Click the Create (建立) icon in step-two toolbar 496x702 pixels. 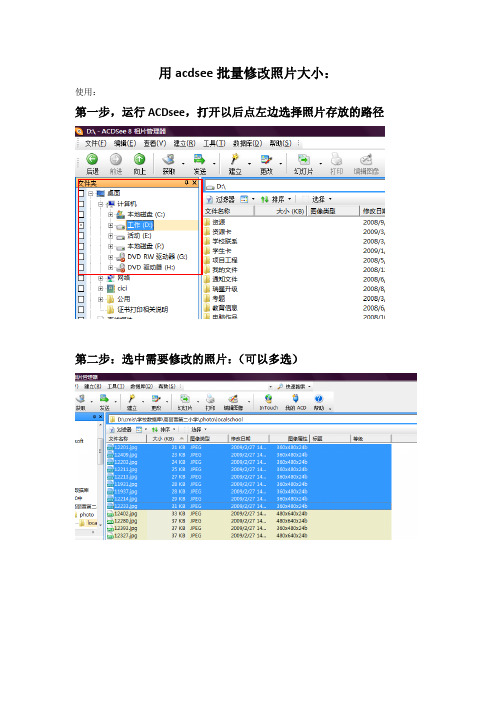click(x=132, y=398)
